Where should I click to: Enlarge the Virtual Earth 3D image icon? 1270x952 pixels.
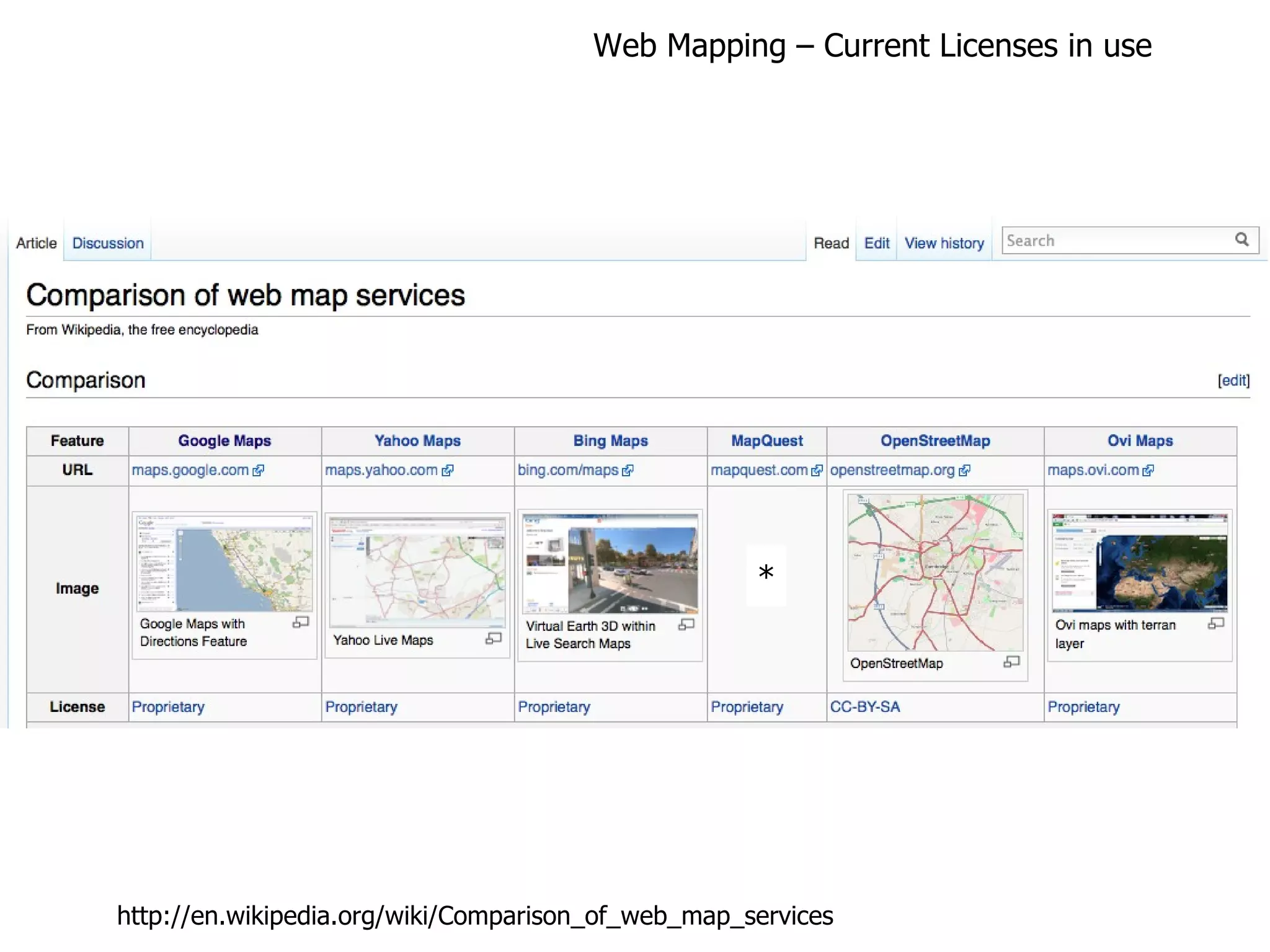click(686, 625)
